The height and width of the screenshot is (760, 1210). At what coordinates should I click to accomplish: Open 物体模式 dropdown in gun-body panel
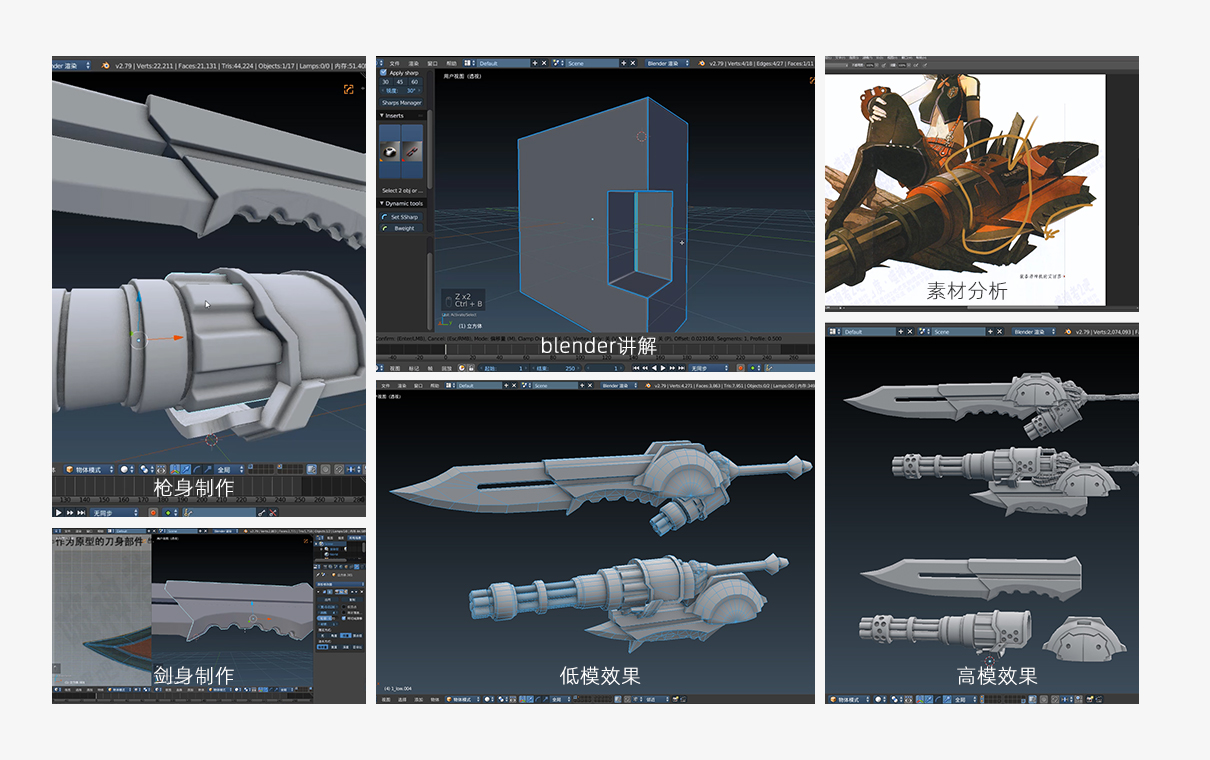(91, 469)
